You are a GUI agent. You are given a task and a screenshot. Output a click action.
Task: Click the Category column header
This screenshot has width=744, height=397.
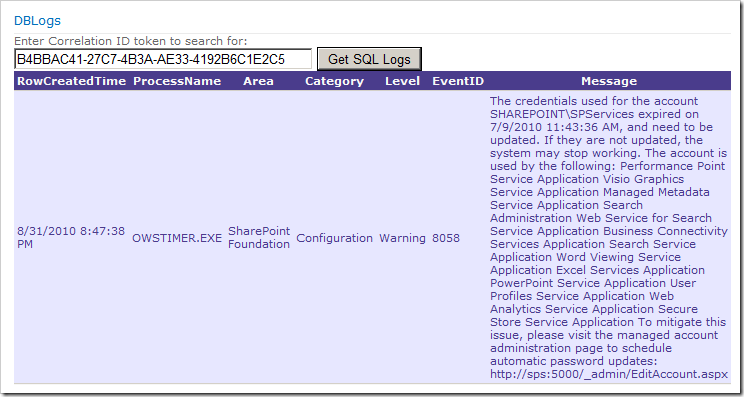(335, 81)
